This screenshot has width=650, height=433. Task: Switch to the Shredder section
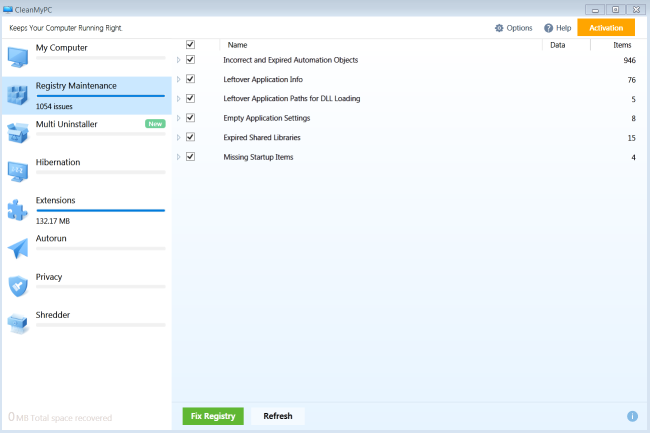[87, 324]
